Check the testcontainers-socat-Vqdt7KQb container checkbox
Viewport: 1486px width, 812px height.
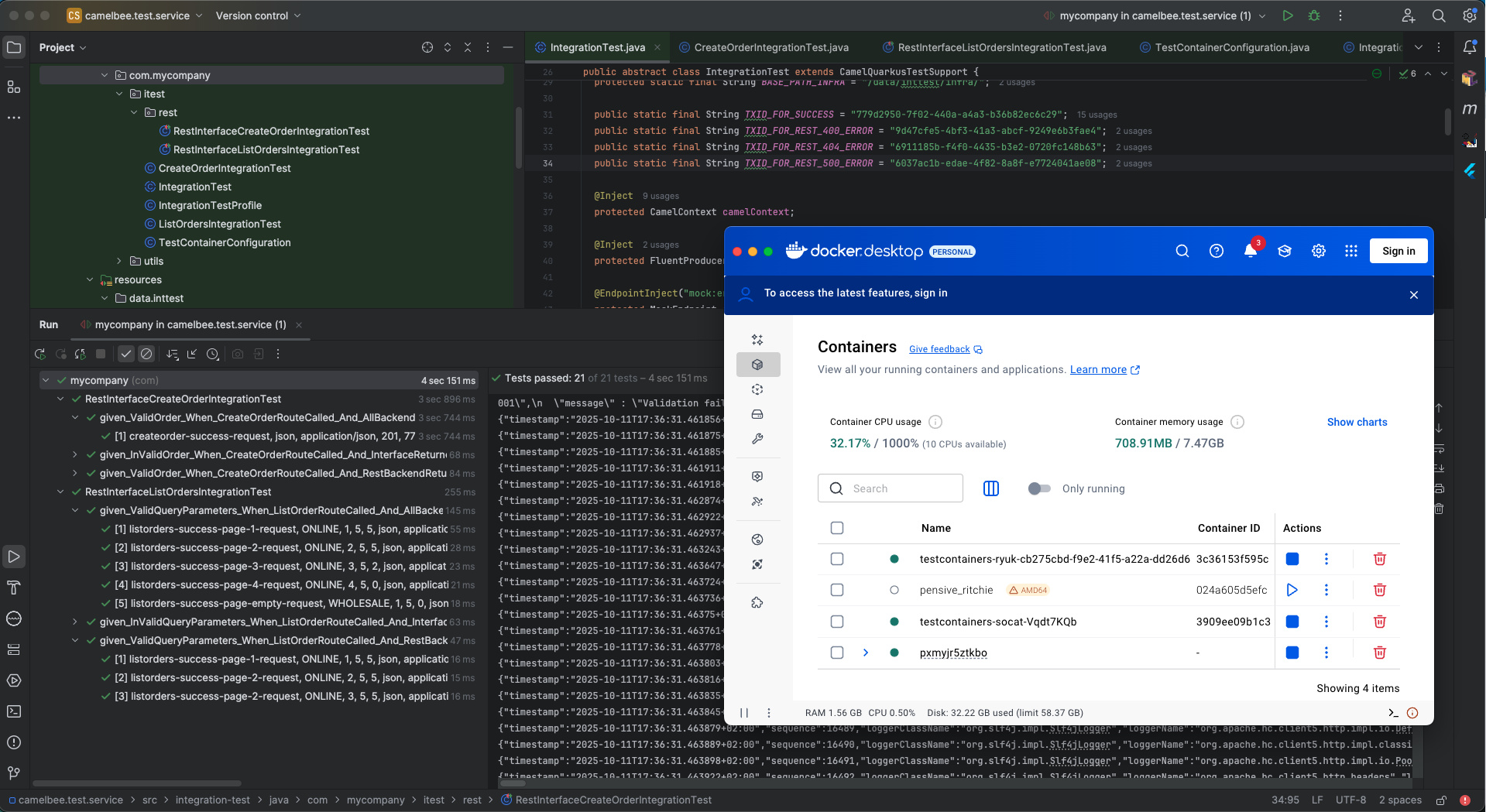pyautogui.click(x=837, y=622)
